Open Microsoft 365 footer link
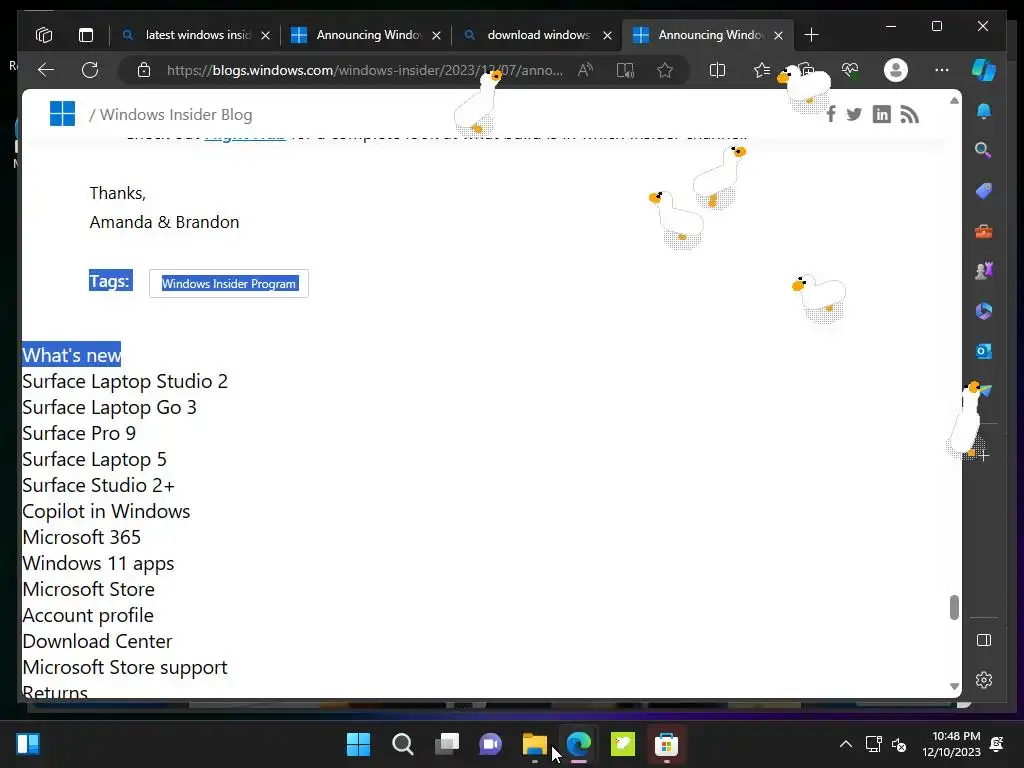The width and height of the screenshot is (1024, 768). tap(82, 537)
